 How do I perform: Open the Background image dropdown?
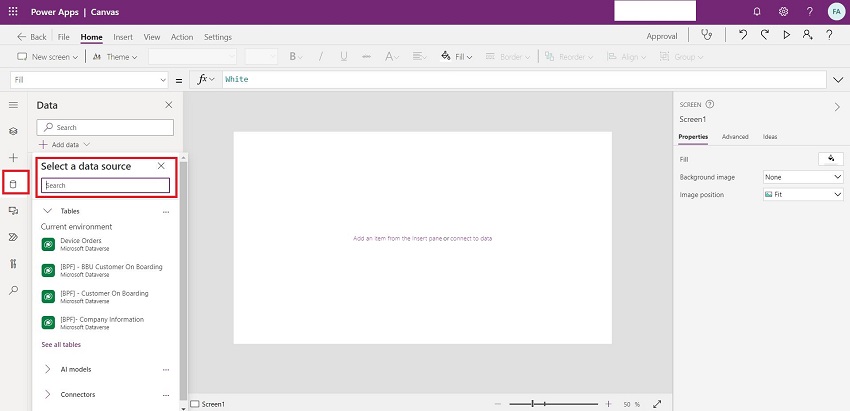(803, 177)
